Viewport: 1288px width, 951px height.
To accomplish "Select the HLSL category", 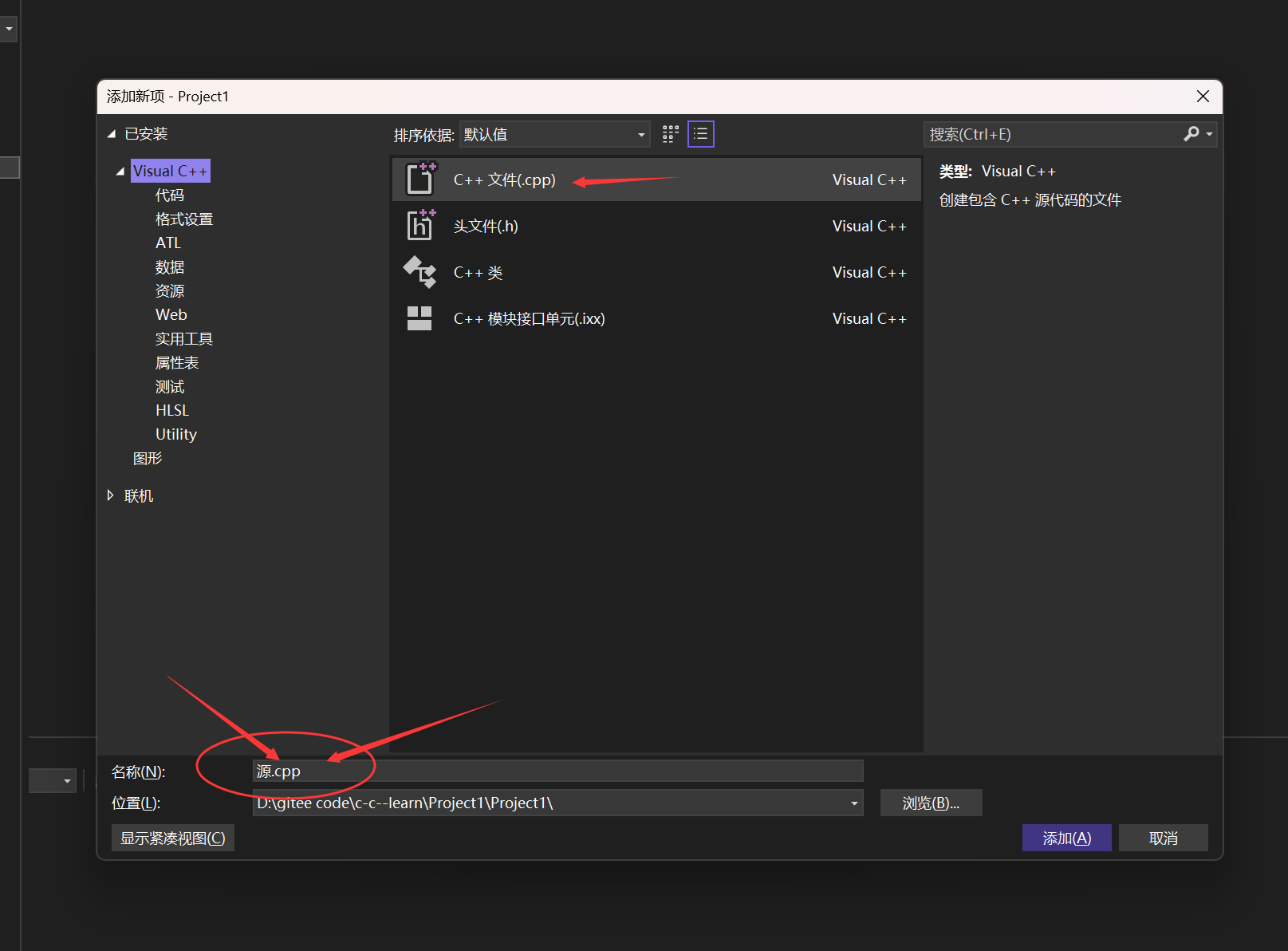I will click(x=172, y=409).
